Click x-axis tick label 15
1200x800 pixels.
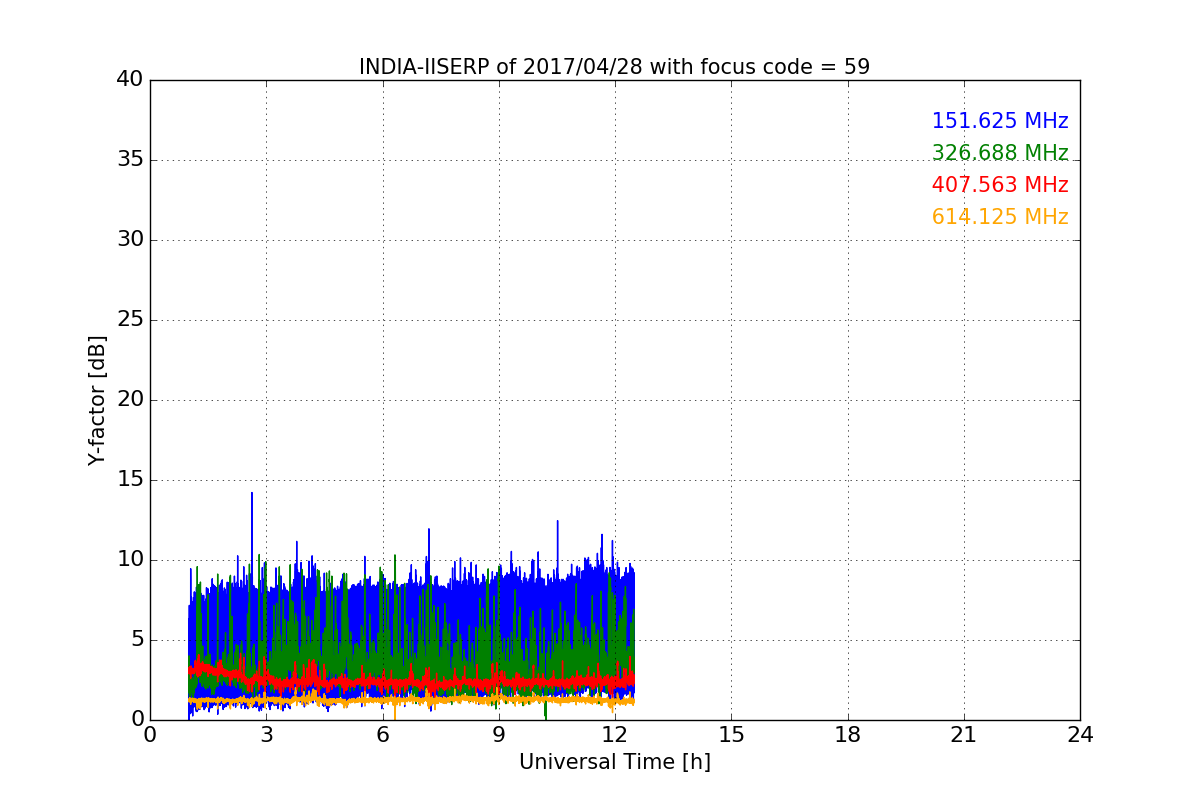coord(731,735)
